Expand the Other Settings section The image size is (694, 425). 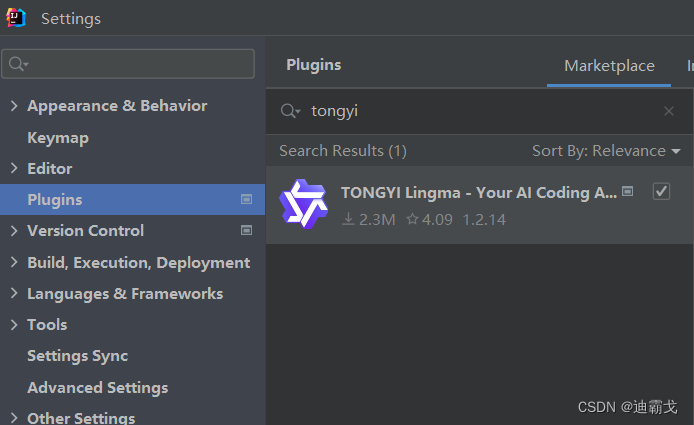[14, 418]
